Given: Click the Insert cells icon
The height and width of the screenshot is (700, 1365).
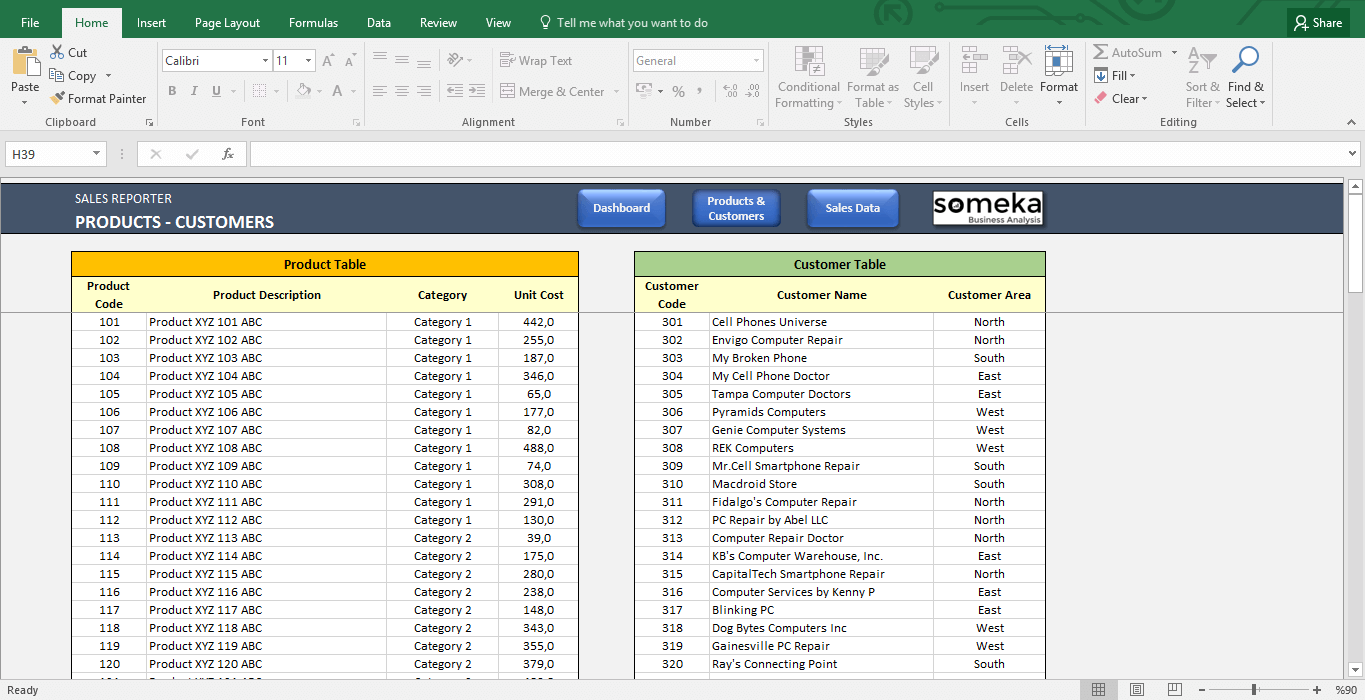Looking at the screenshot, I should pyautogui.click(x=973, y=62).
